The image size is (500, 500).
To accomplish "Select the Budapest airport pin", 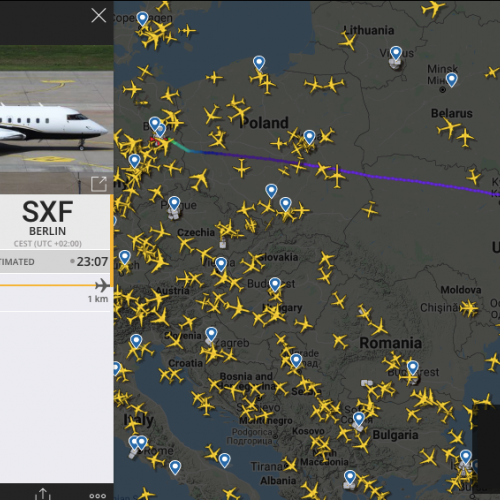I will pyautogui.click(x=275, y=285).
